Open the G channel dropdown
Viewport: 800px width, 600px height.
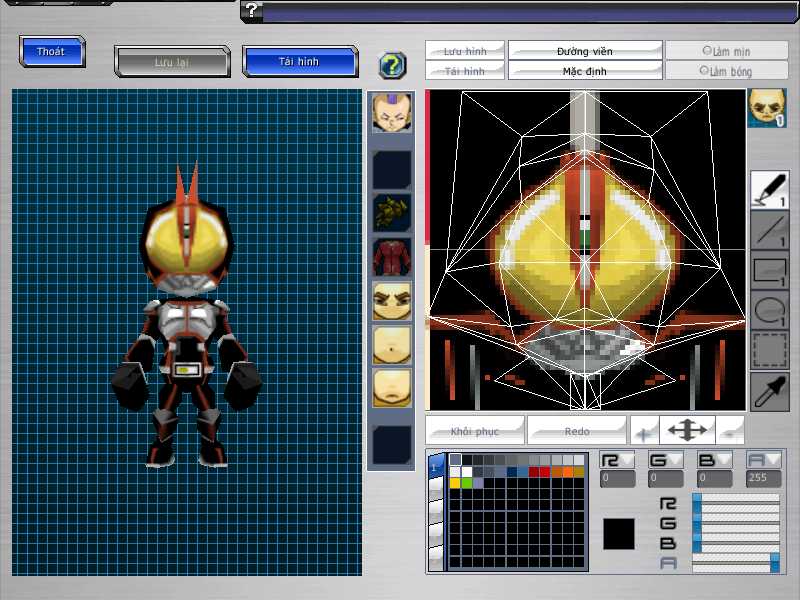tap(665, 460)
